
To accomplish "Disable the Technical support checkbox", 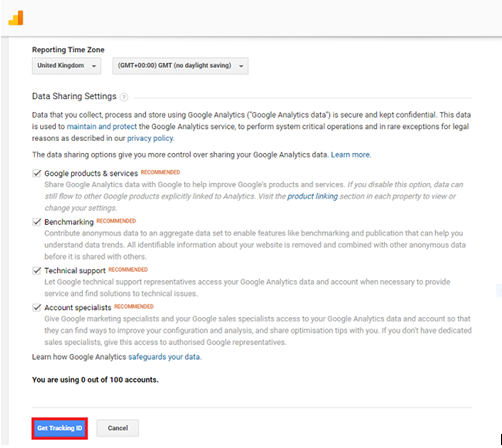I will tap(37, 271).
